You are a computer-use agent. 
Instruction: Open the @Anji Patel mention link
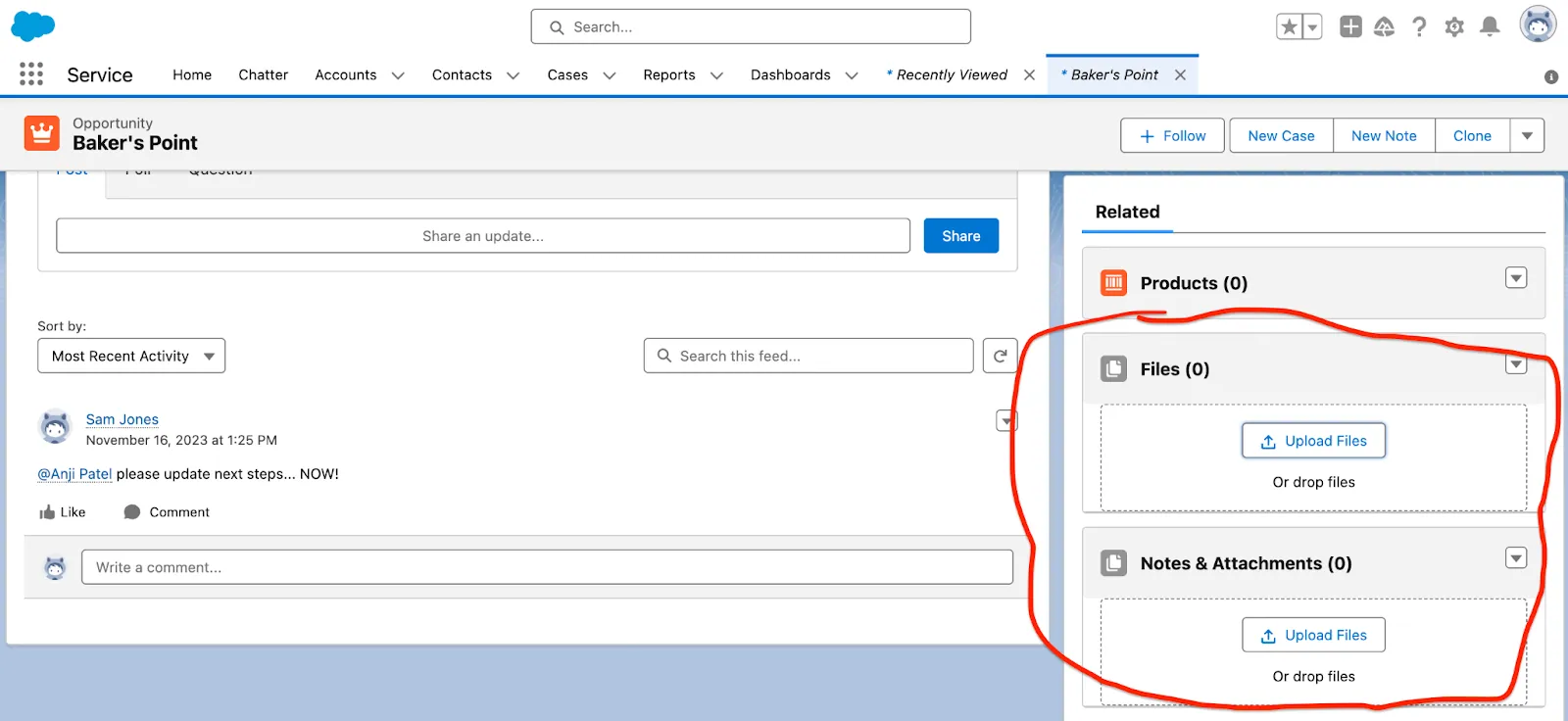point(74,474)
